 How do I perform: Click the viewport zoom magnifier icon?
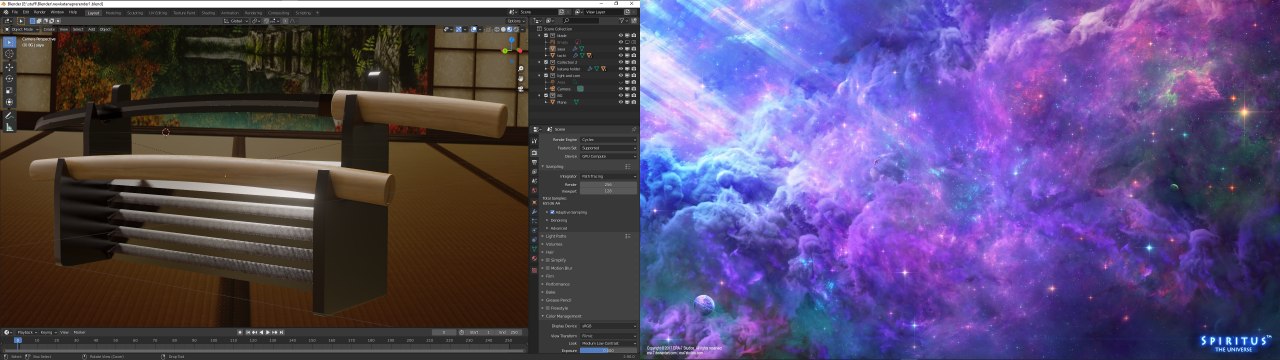pyautogui.click(x=520, y=69)
